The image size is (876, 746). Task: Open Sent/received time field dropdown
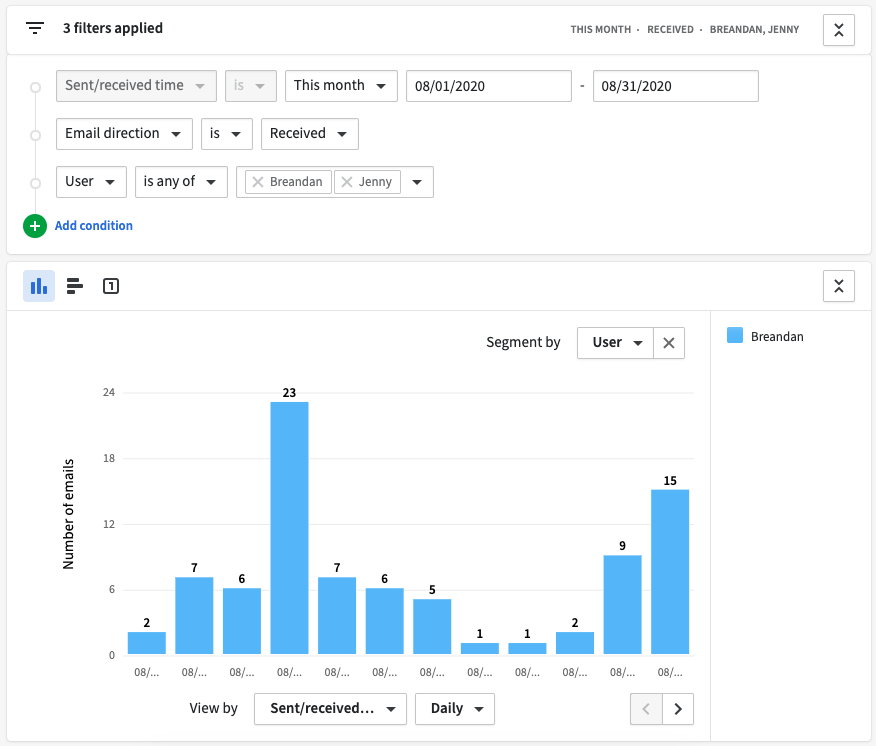[136, 86]
